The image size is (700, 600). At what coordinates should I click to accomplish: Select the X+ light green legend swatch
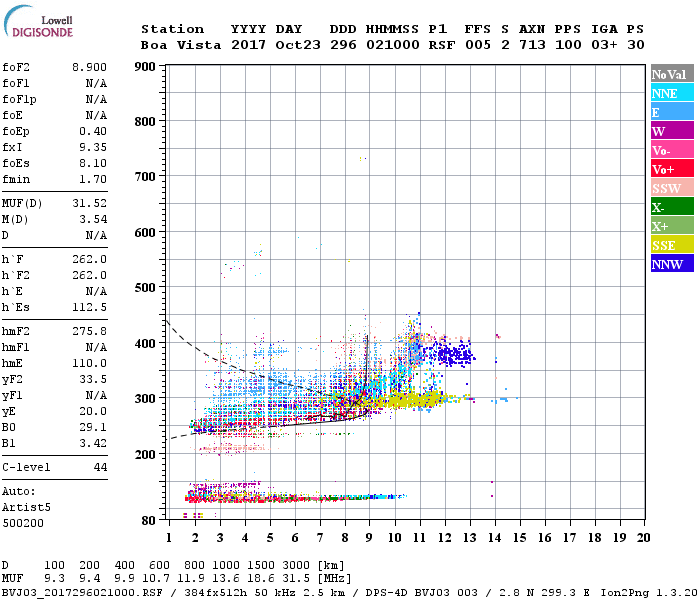pyautogui.click(x=672, y=225)
